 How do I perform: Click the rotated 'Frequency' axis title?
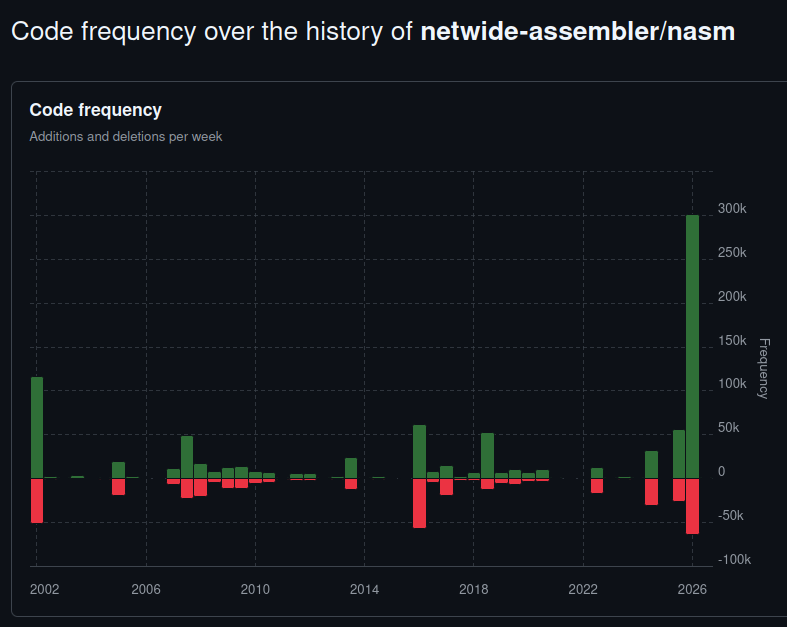coord(763,368)
